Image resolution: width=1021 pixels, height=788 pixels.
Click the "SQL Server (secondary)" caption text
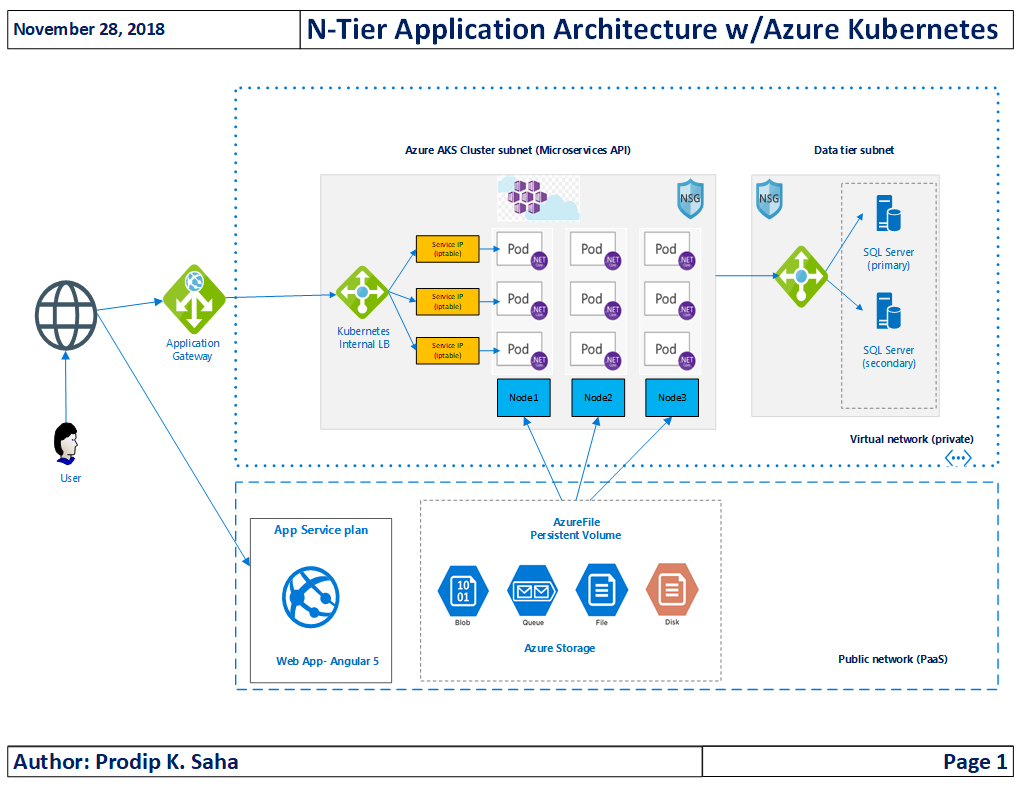click(x=889, y=357)
